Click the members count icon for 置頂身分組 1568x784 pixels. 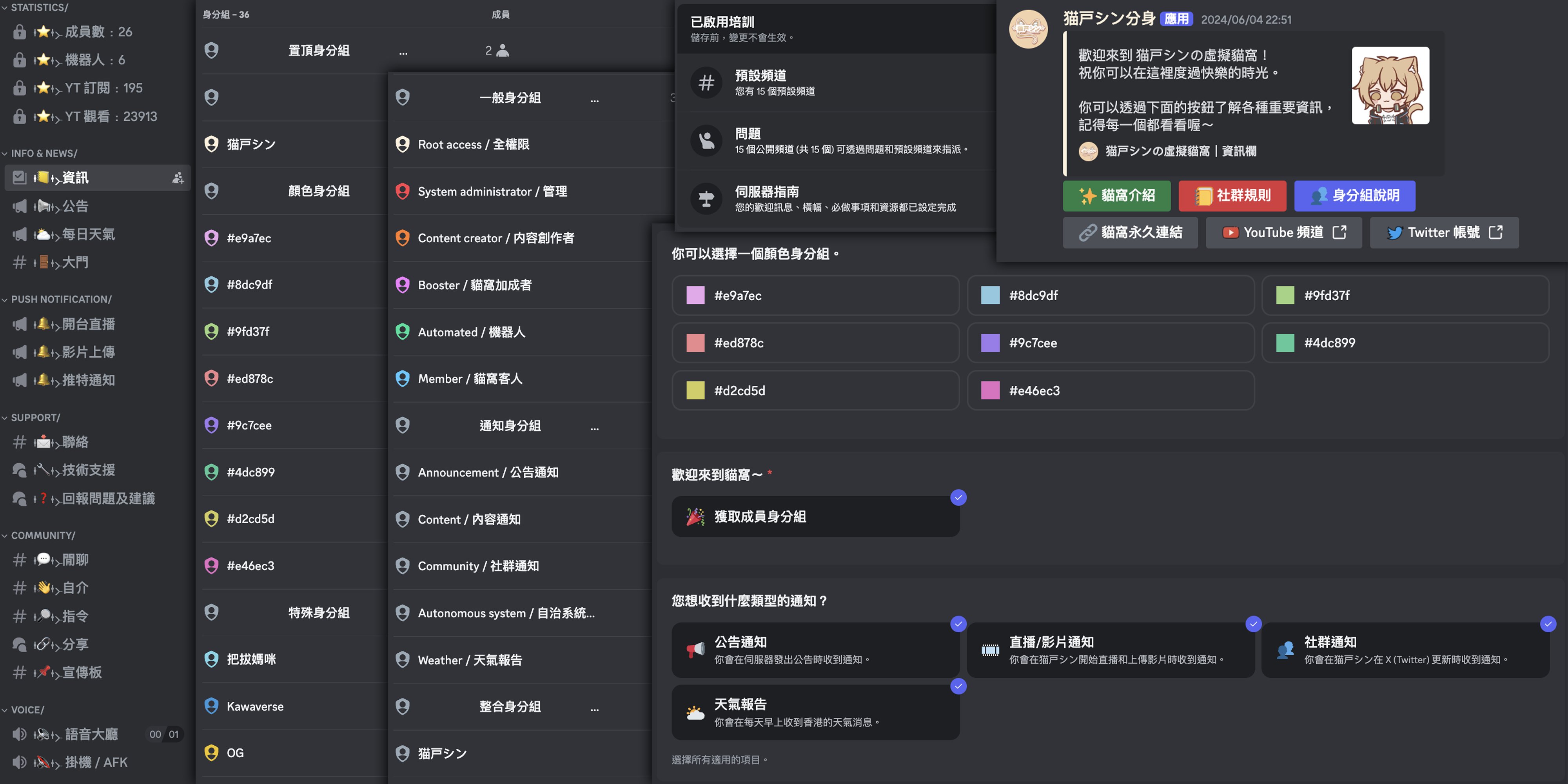point(502,51)
